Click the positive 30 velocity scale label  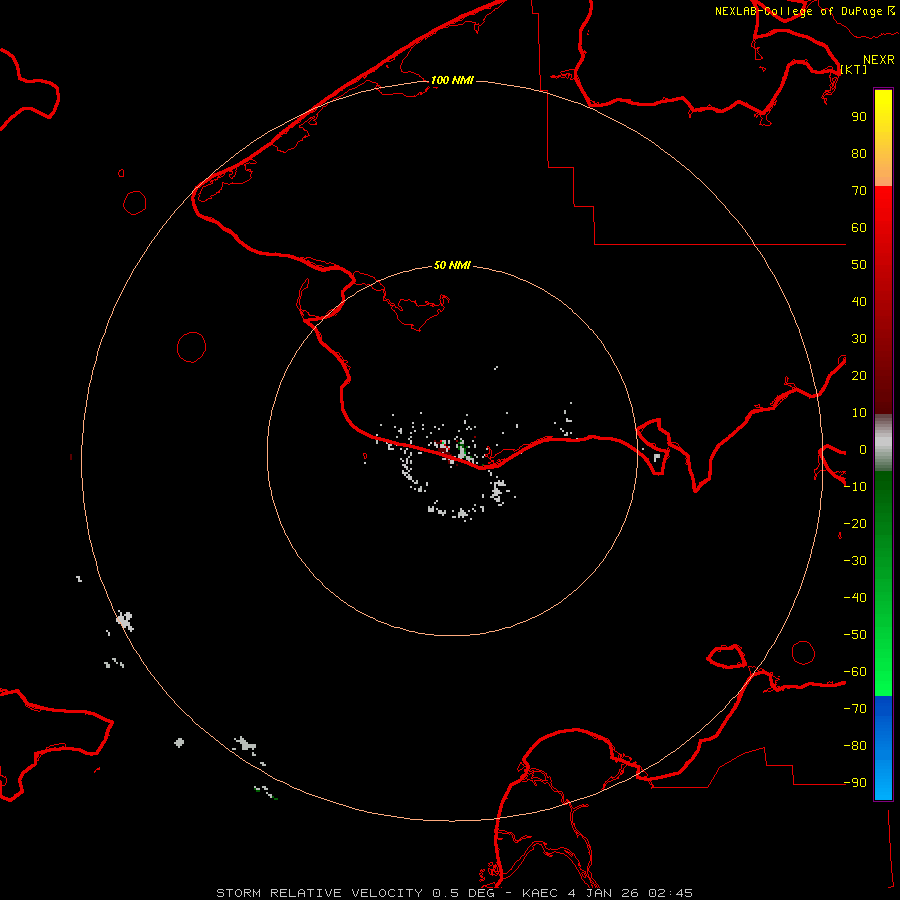click(859, 339)
